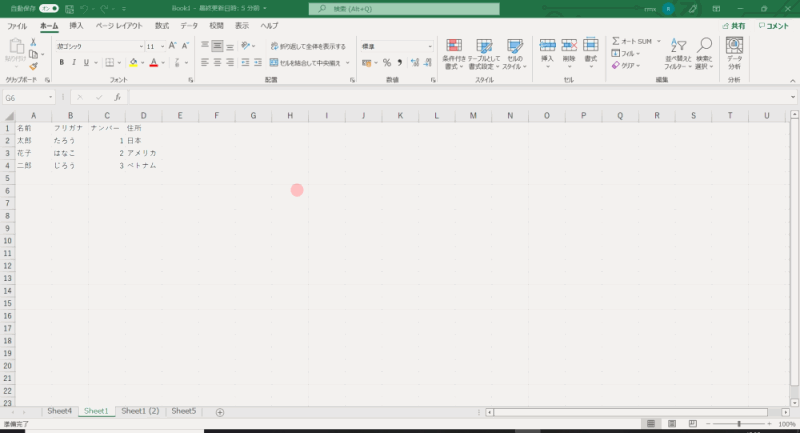Click the data analysis (データ分析) icon
This screenshot has height=433, width=800.
(x=734, y=53)
